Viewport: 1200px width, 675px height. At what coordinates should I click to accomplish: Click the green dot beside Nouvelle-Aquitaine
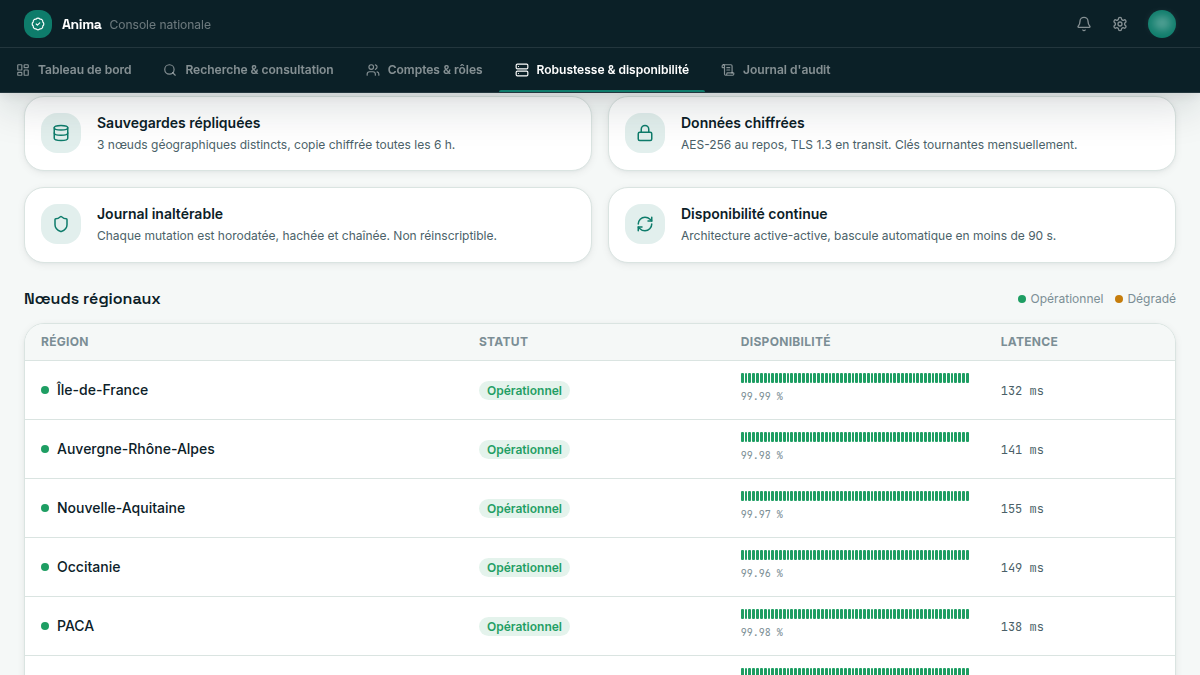(x=45, y=508)
